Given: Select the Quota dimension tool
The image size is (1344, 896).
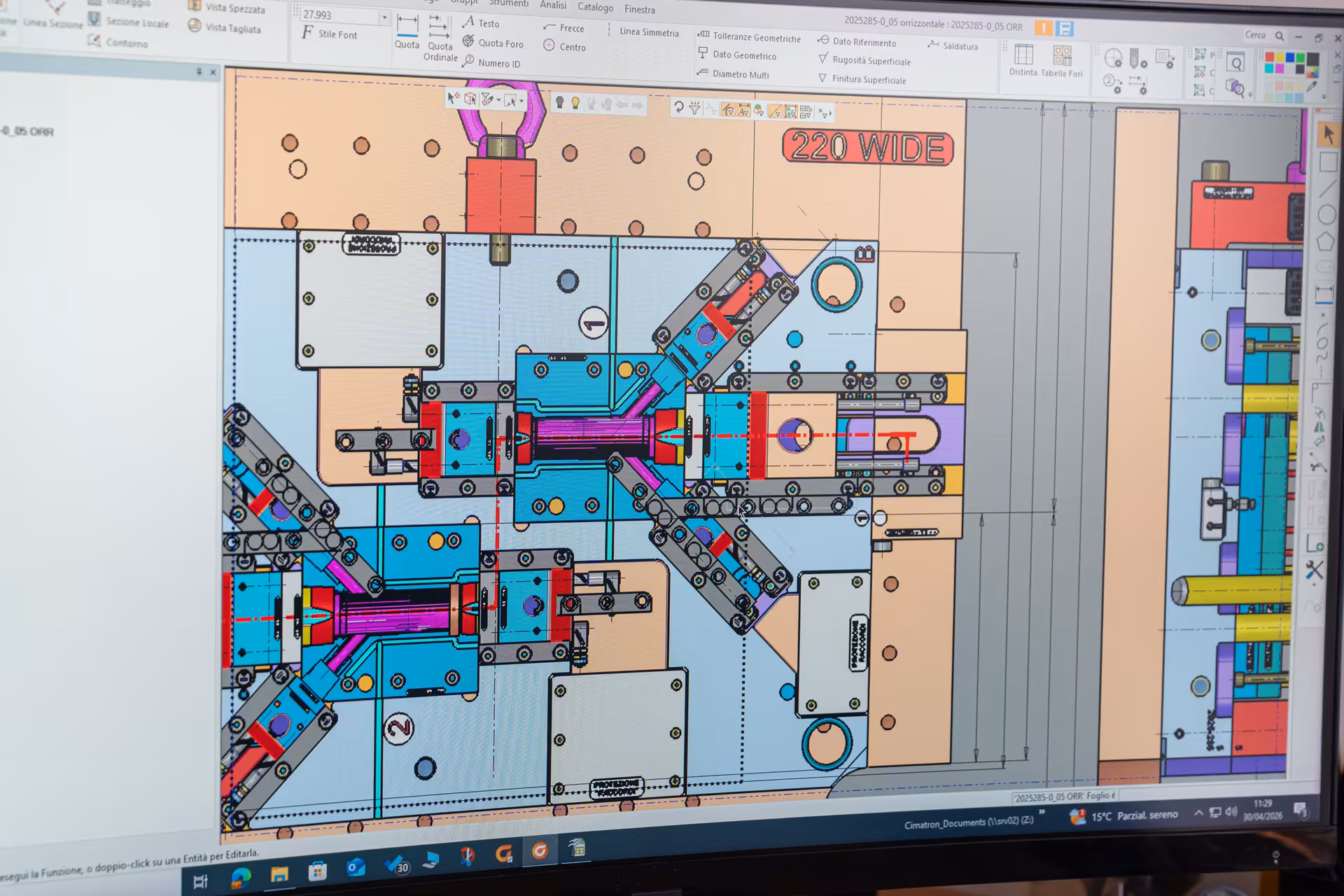Looking at the screenshot, I should (407, 33).
